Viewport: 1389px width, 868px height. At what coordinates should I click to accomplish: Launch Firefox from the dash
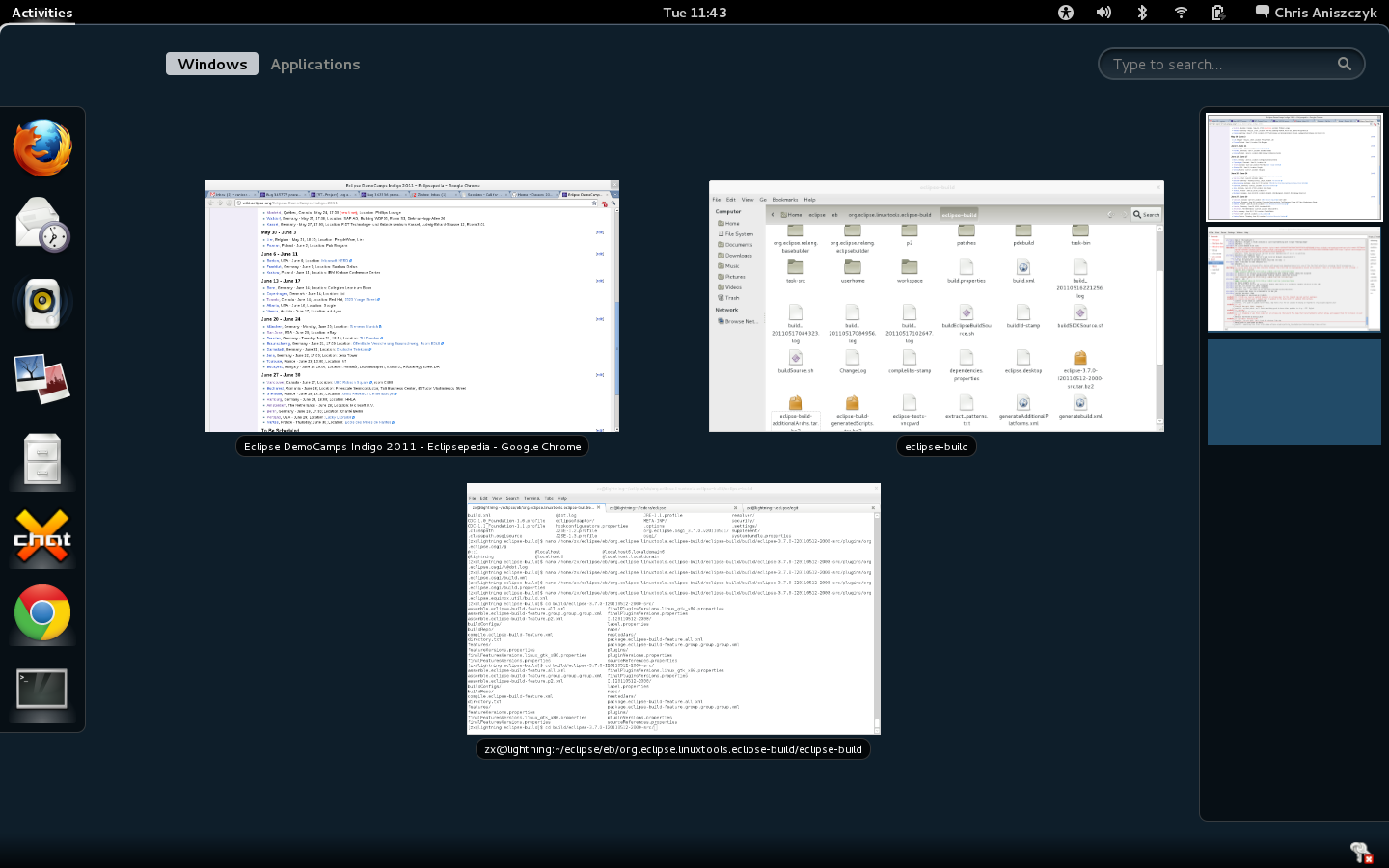pyautogui.click(x=42, y=148)
